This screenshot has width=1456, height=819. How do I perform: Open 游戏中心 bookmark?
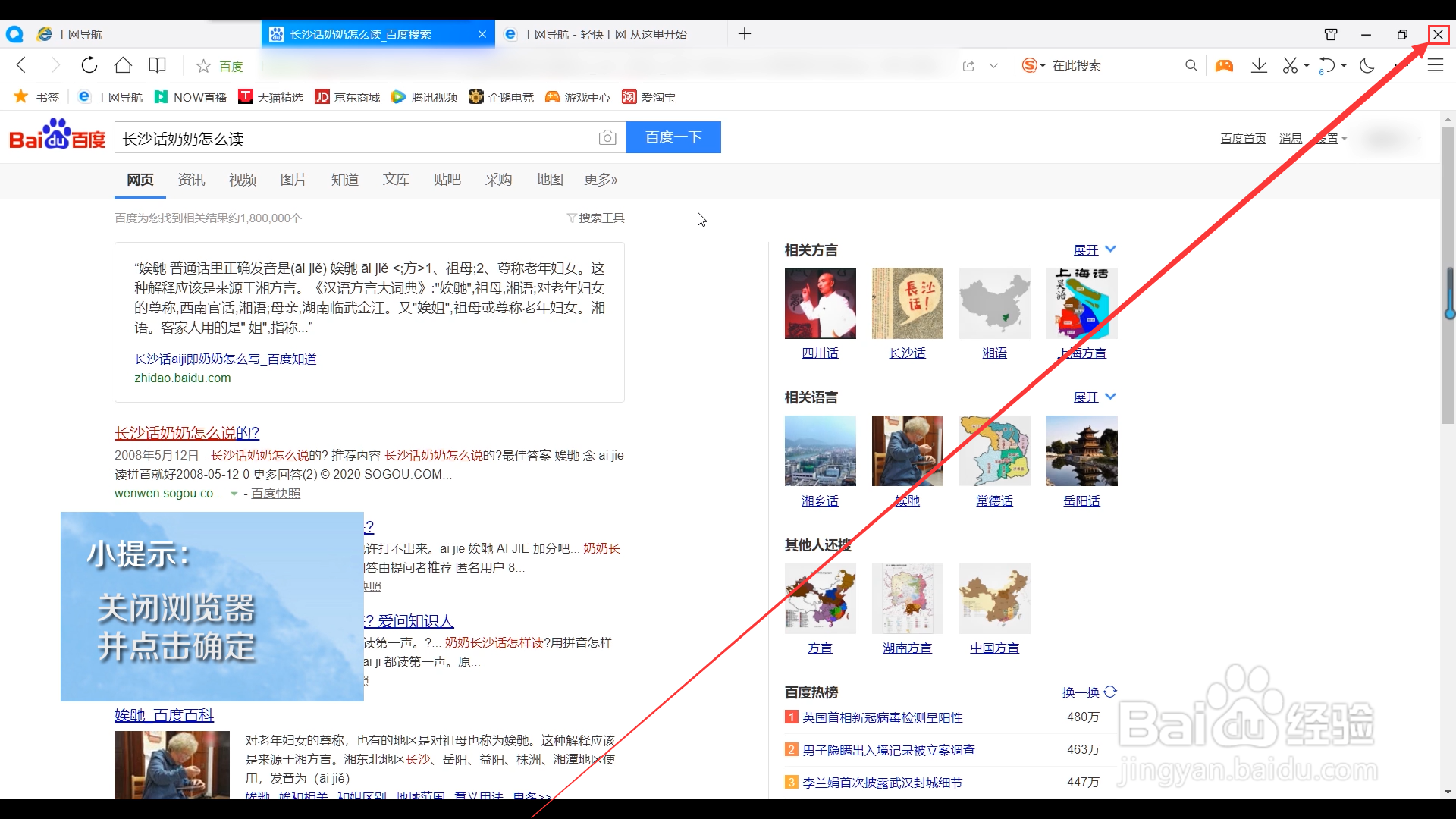(578, 97)
